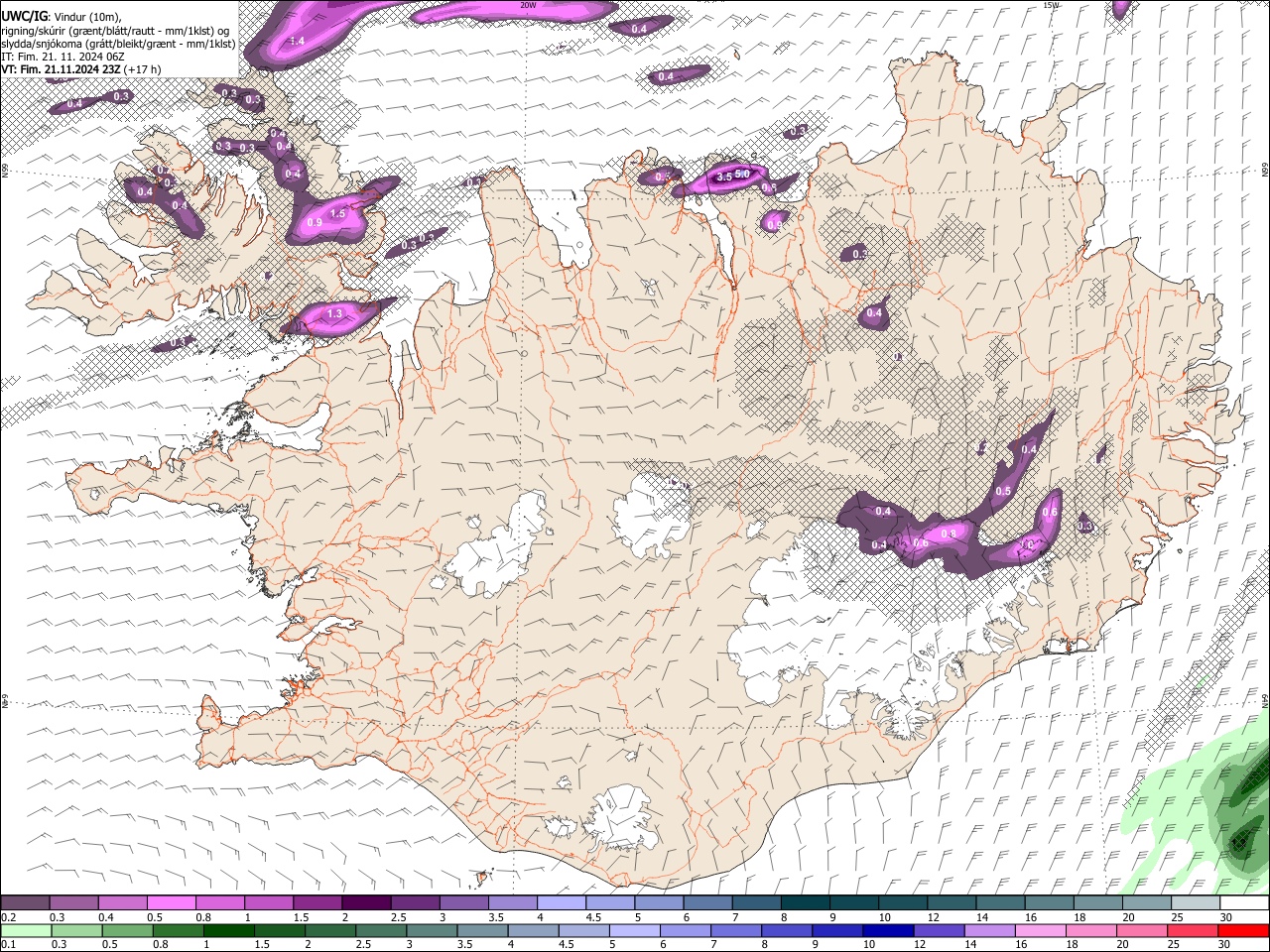
Task: Select the 20 swatch on rain scale
Action: (1142, 930)
